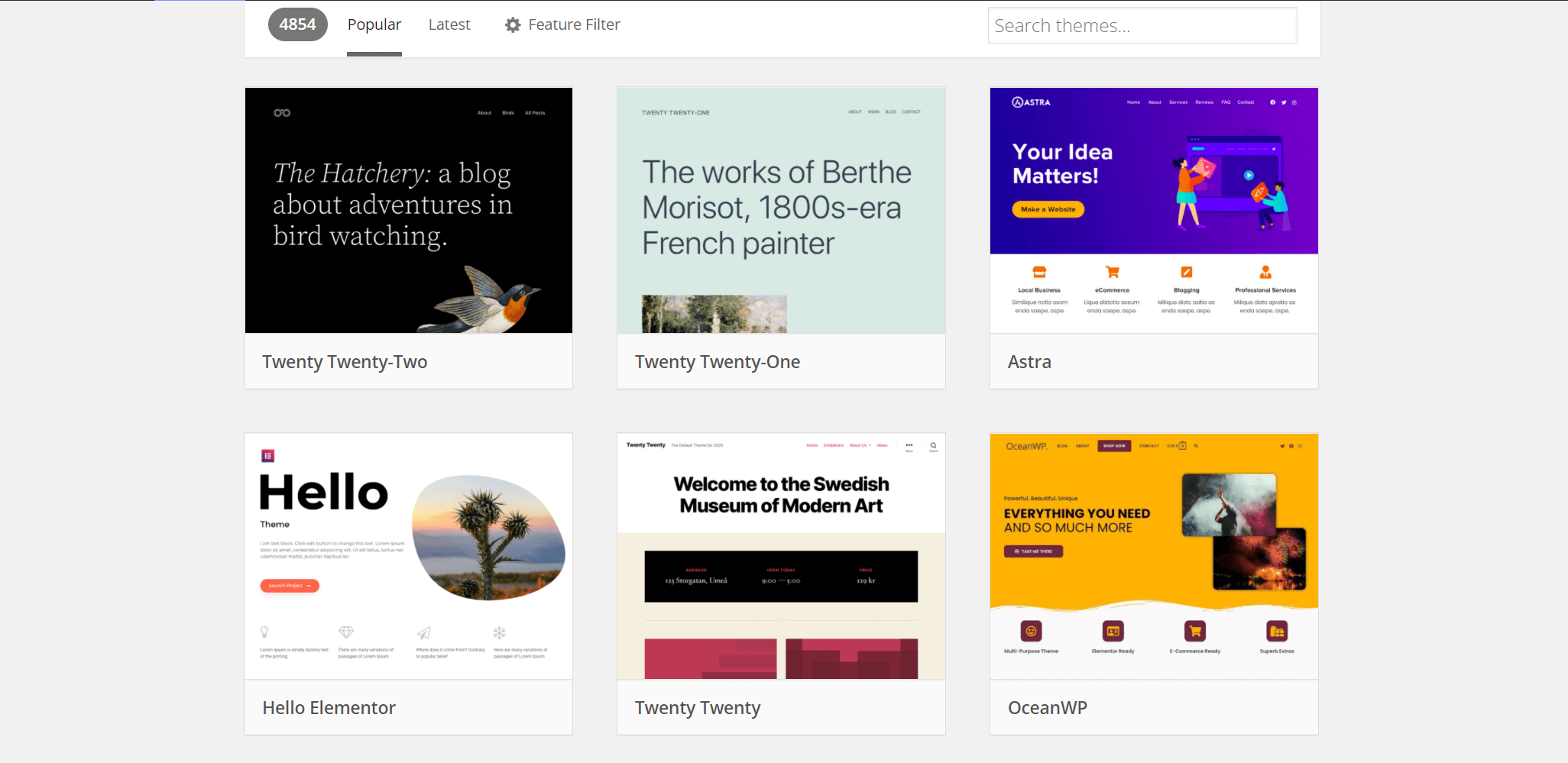
Task: Click the diamond icon in Hello preview
Action: point(346,632)
